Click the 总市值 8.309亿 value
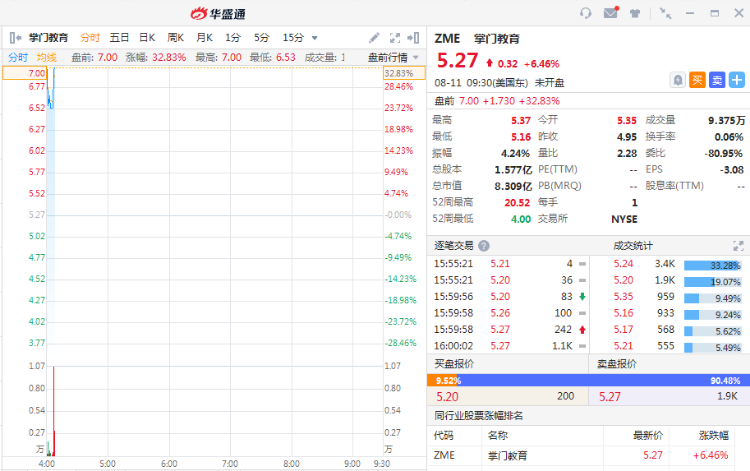This screenshot has width=750, height=471. (x=513, y=186)
